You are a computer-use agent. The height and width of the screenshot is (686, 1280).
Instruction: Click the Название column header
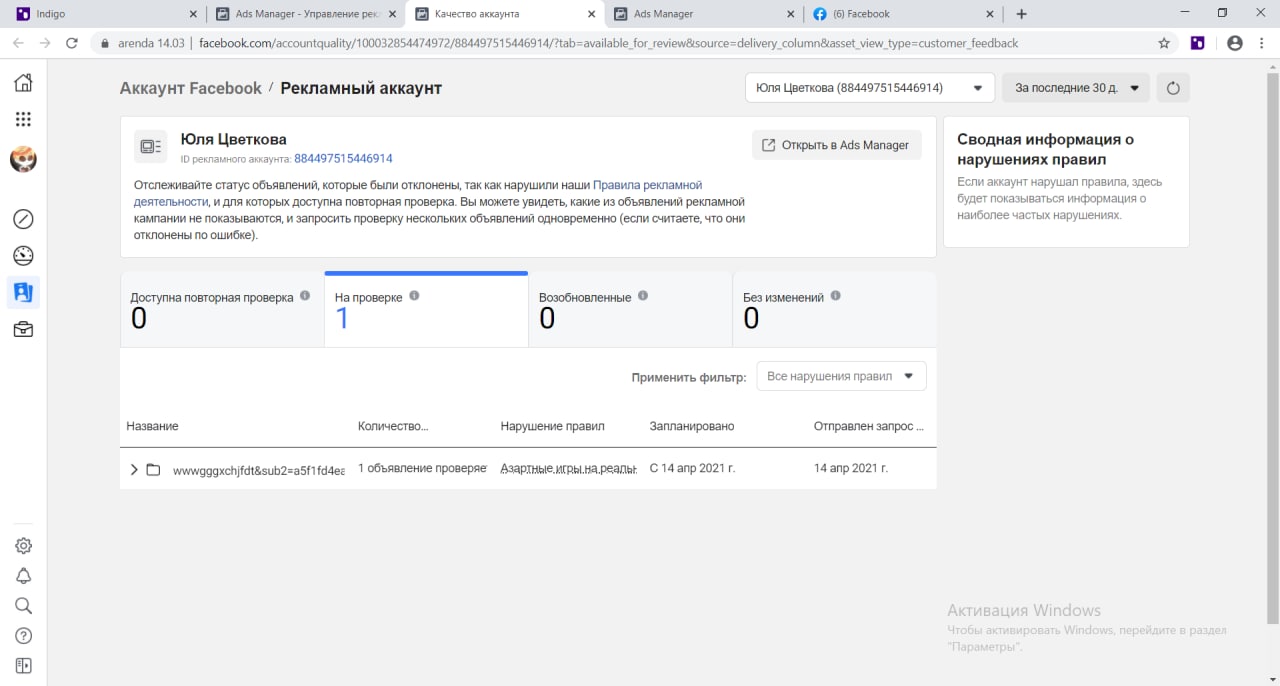(152, 426)
